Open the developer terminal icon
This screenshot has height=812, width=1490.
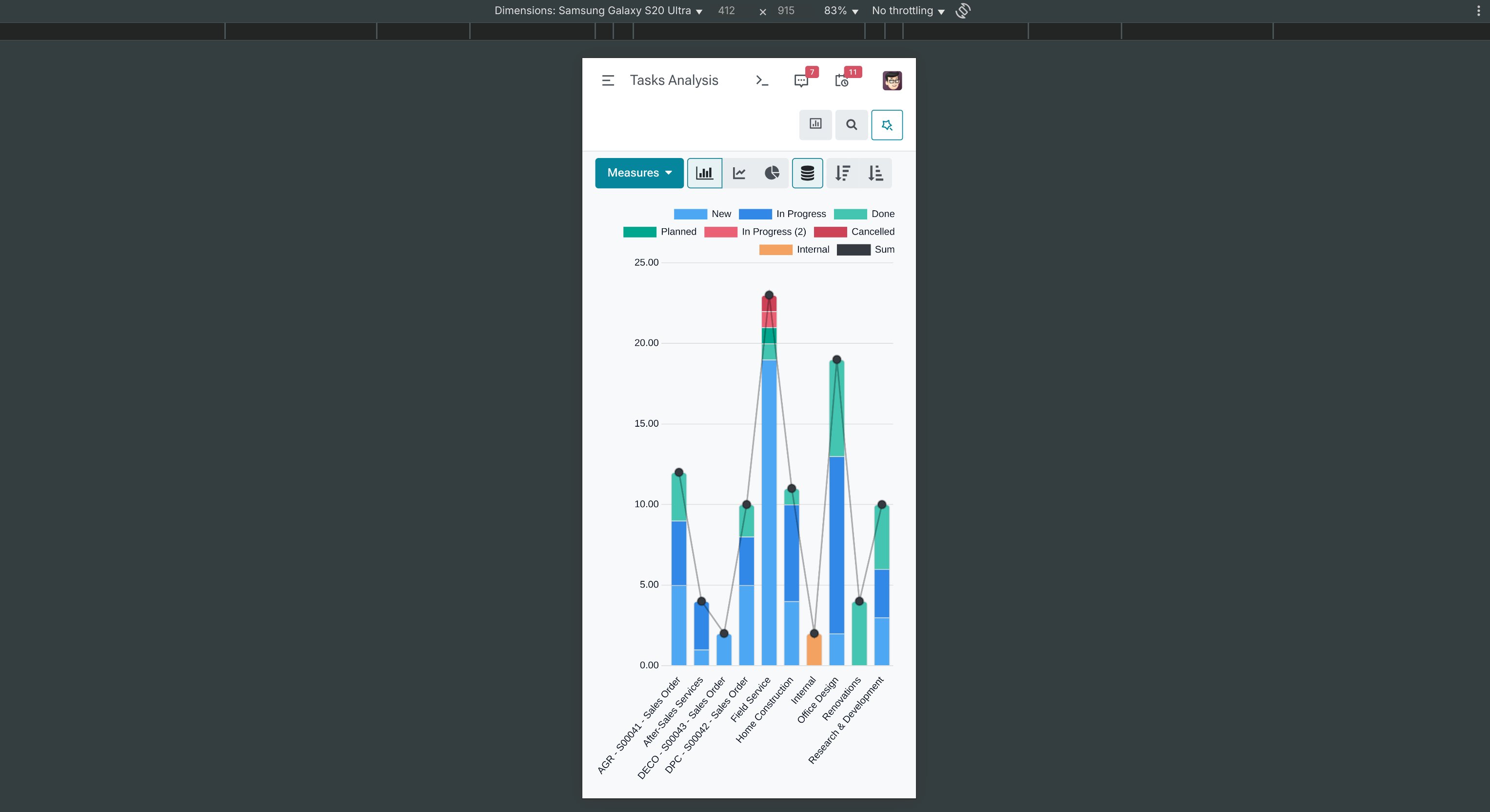762,80
